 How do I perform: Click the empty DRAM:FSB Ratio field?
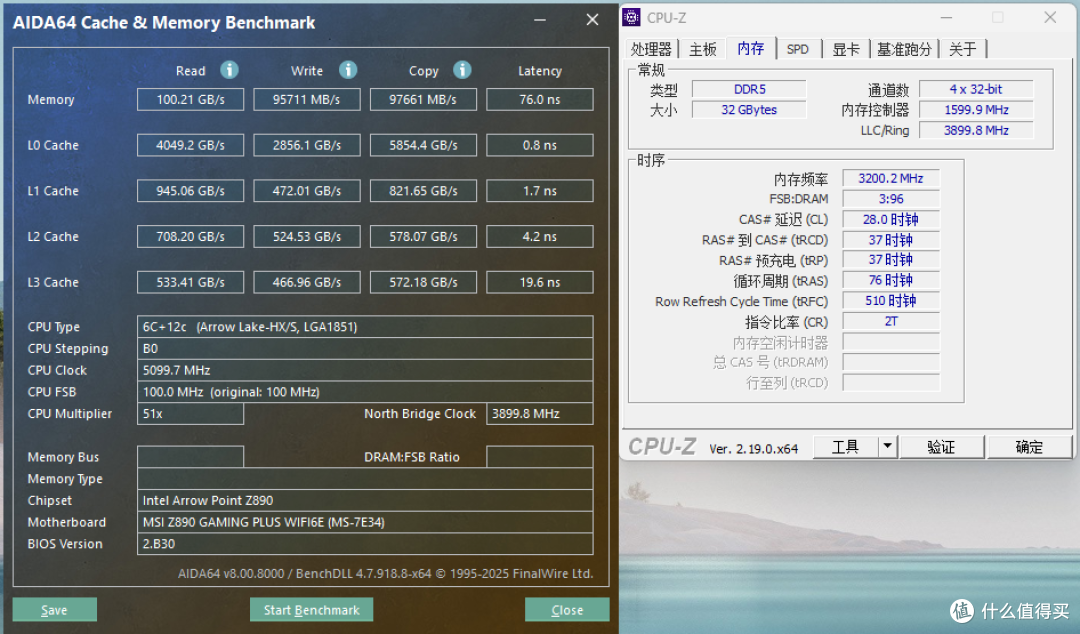tap(539, 457)
